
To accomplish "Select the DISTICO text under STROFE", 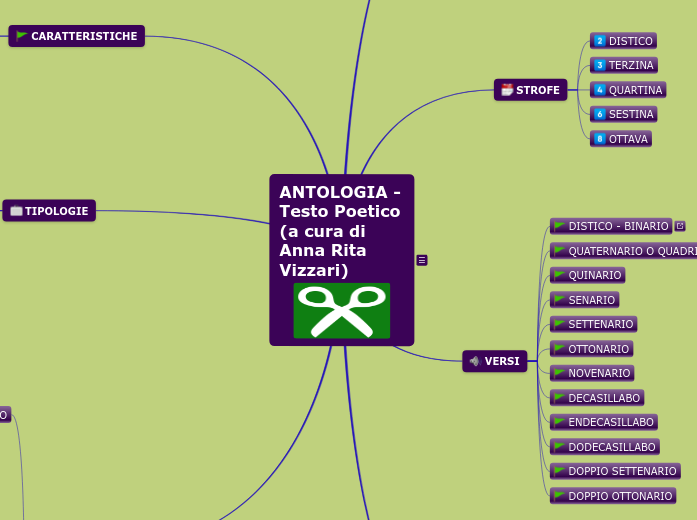I will click(x=630, y=41).
